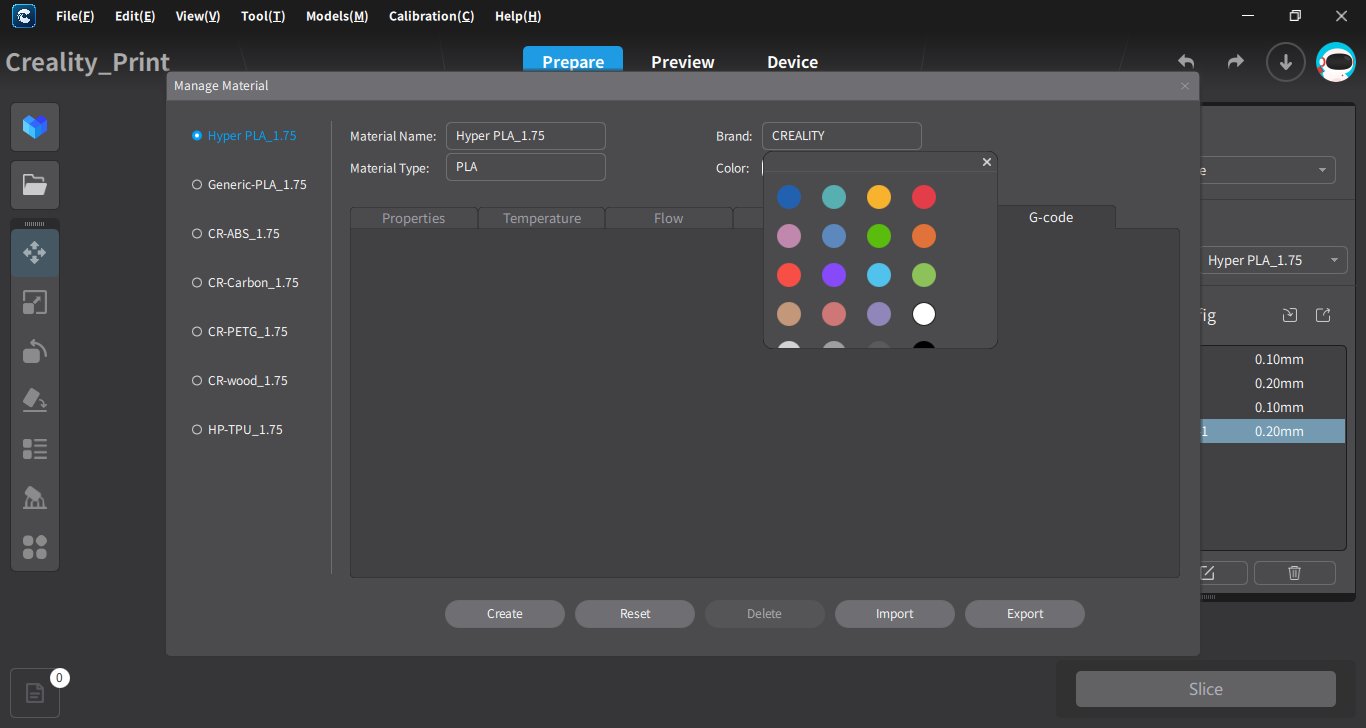Pick the CR-wood_1.75 material
Viewport: 1366px width, 728px height.
[x=240, y=381]
